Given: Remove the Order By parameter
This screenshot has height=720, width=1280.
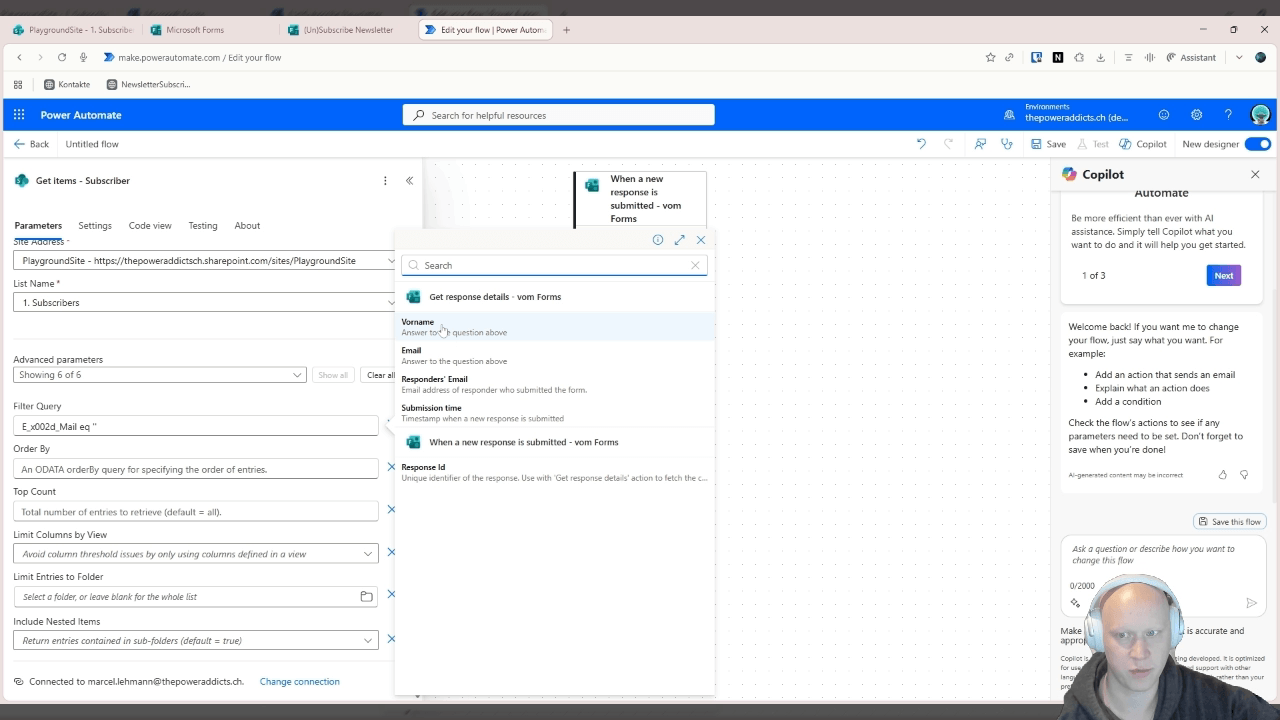Looking at the screenshot, I should [391, 467].
